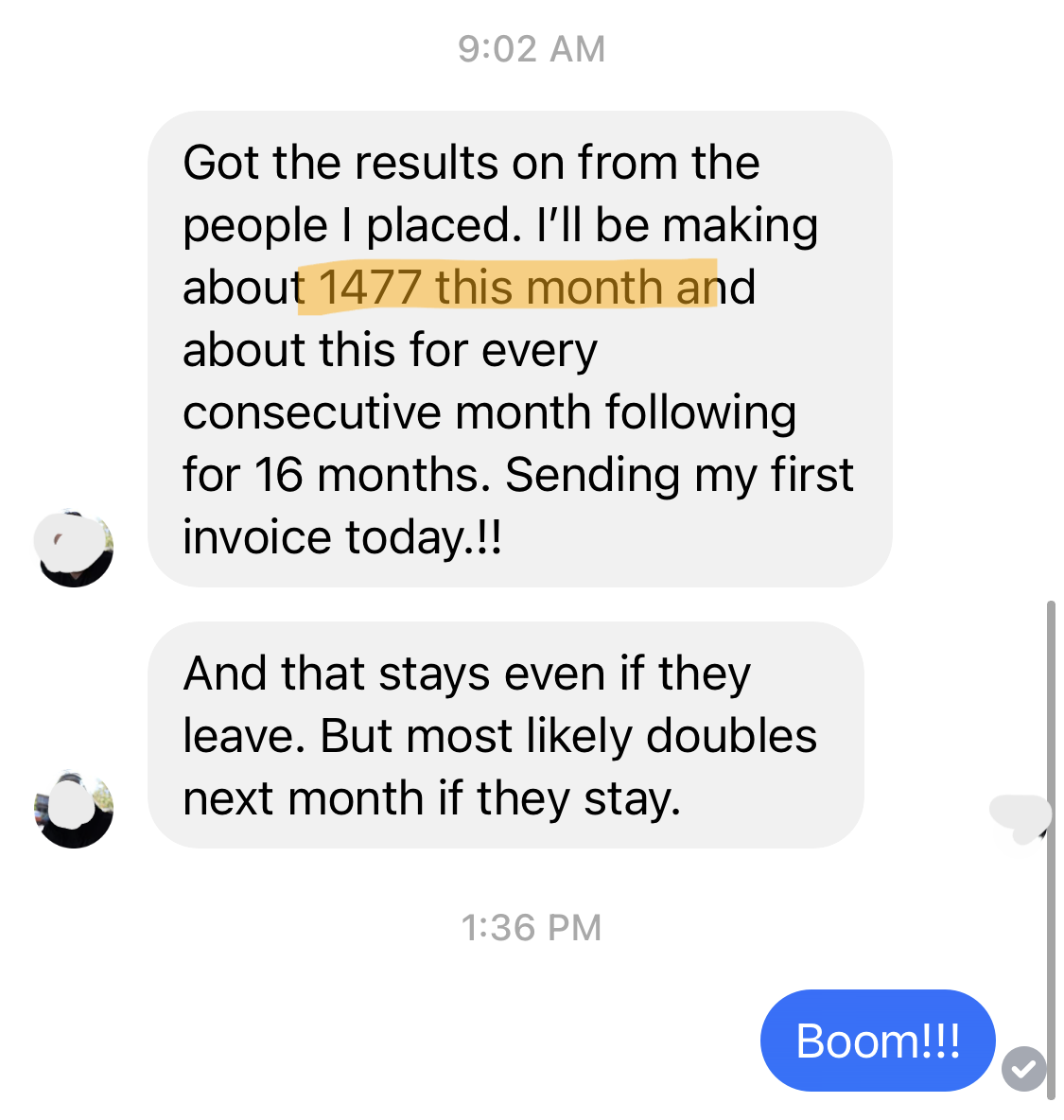Click the line 'And that stays even if they'

[x=467, y=674]
